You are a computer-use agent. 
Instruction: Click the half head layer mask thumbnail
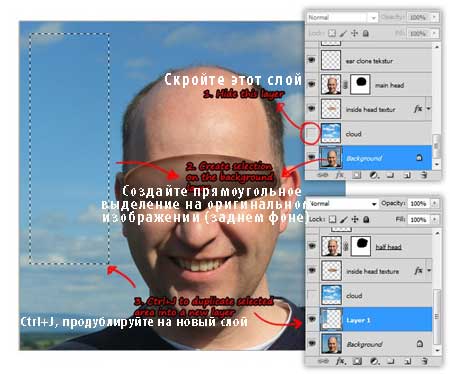(x=361, y=246)
